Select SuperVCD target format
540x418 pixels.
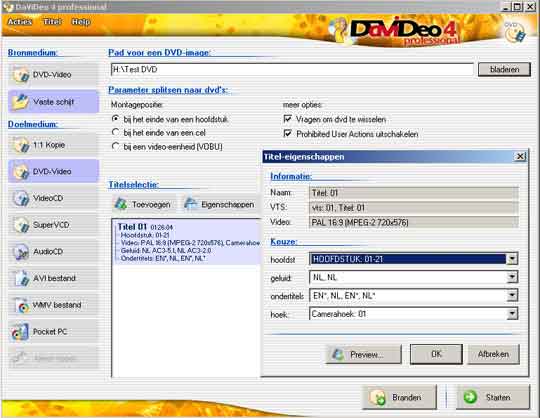point(53,225)
